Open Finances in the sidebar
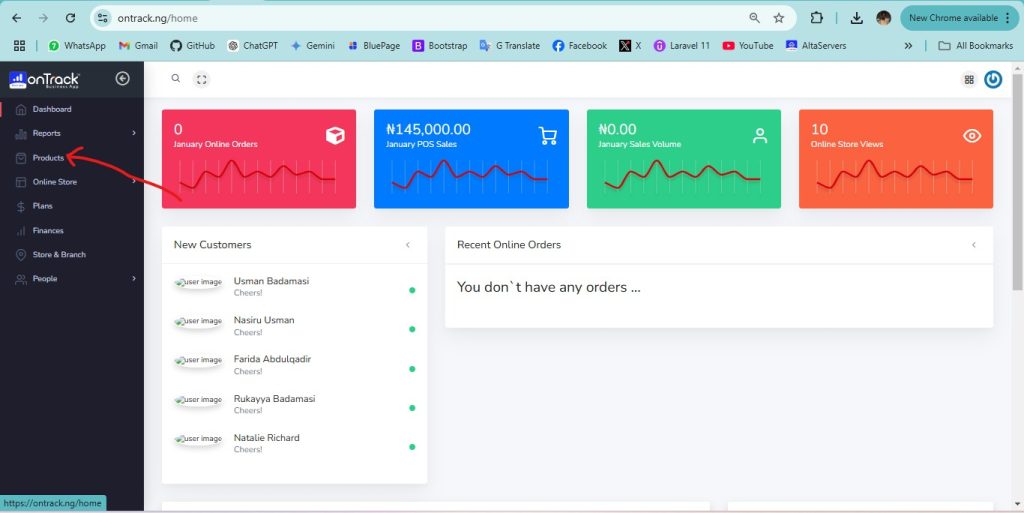The width and height of the screenshot is (1024, 513). click(48, 230)
